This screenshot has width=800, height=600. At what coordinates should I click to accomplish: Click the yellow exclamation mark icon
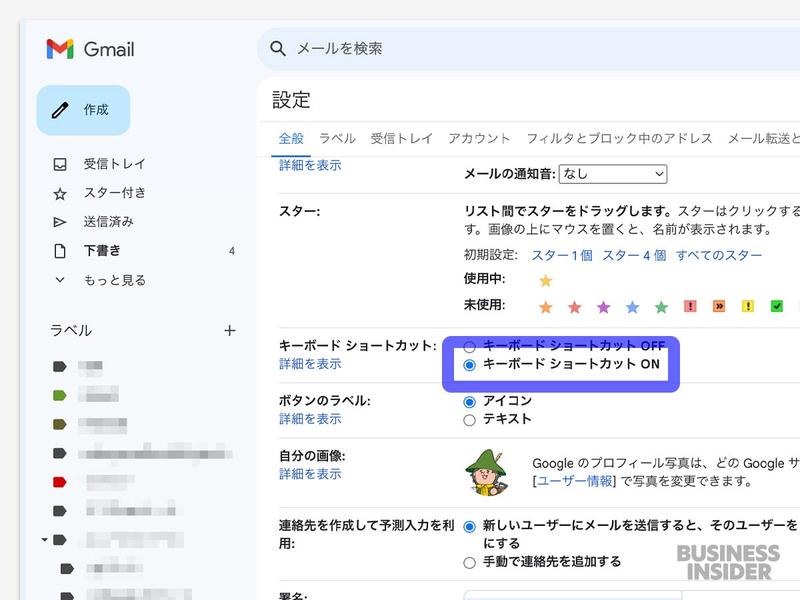(x=748, y=306)
